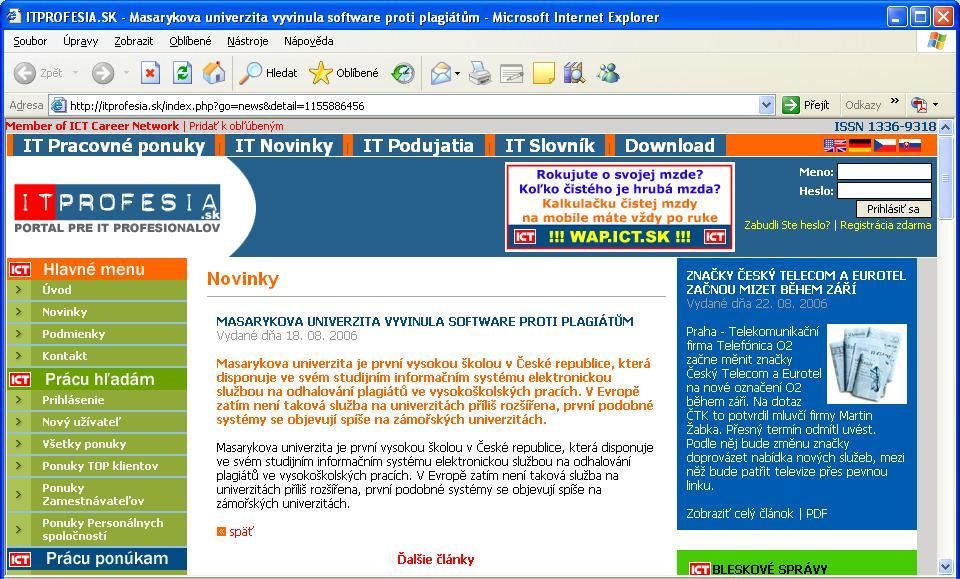Open the Zobrazit menu
Image resolution: width=960 pixels, height=579 pixels.
(133, 41)
